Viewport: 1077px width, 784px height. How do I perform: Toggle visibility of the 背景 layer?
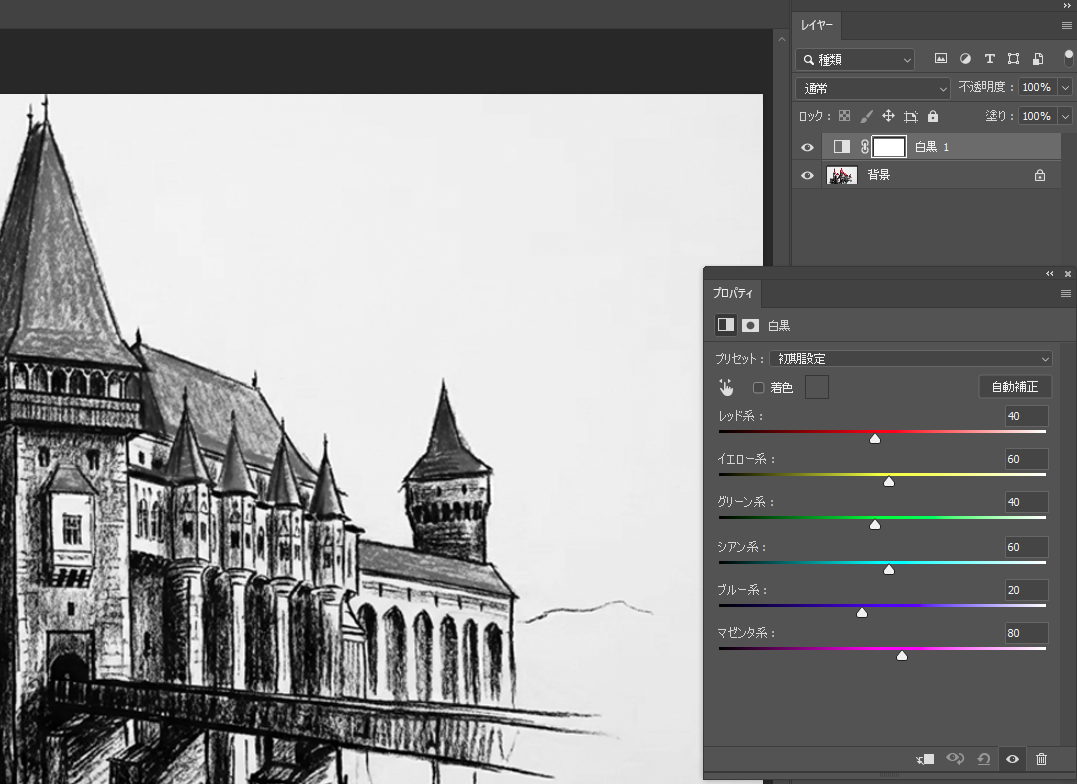click(x=808, y=175)
